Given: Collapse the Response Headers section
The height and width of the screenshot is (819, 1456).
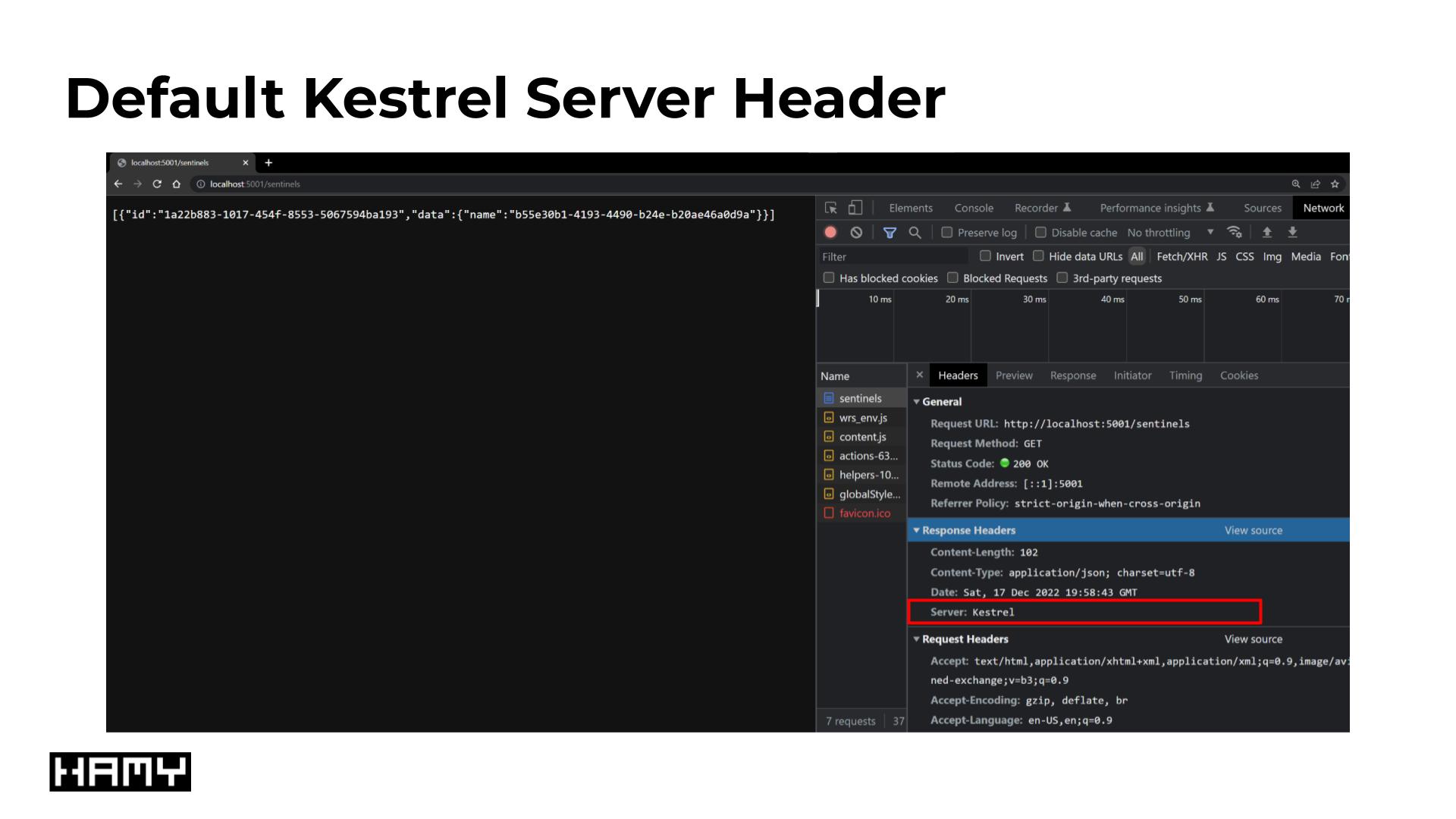Looking at the screenshot, I should click(x=917, y=530).
